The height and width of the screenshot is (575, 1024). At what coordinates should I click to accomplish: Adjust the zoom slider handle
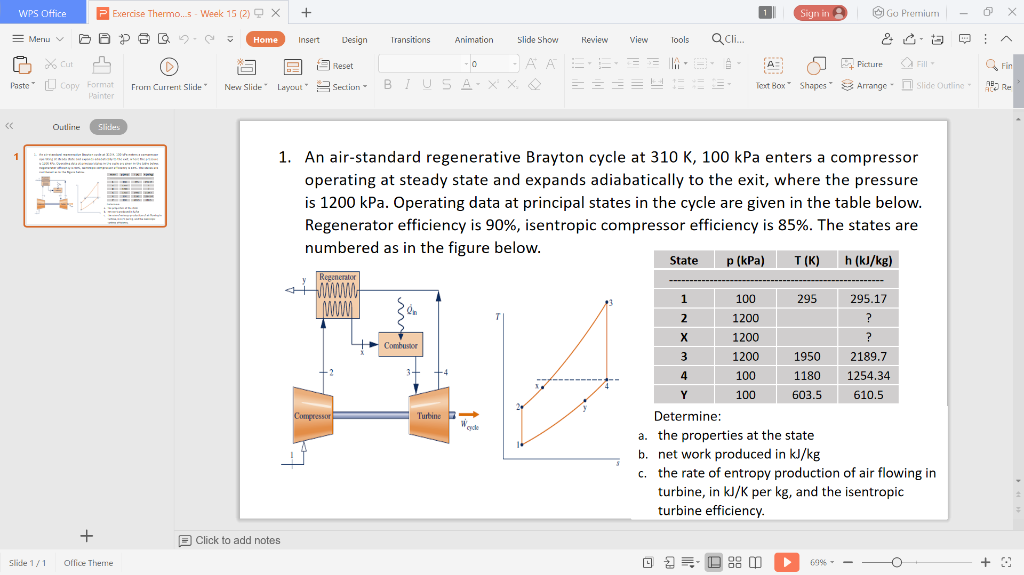tap(897, 562)
